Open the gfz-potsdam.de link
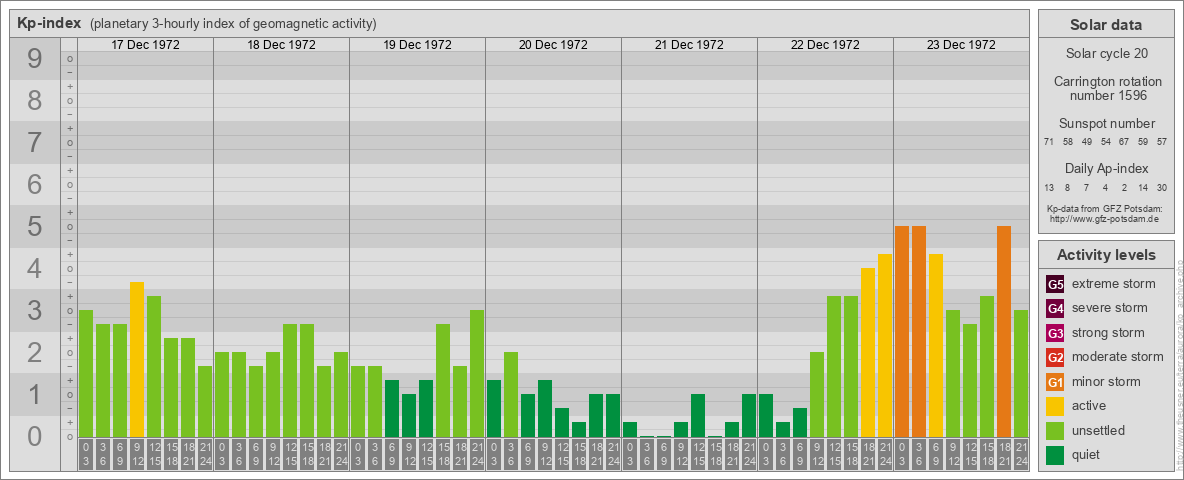This screenshot has height=480, width=1184. [x=1106, y=218]
